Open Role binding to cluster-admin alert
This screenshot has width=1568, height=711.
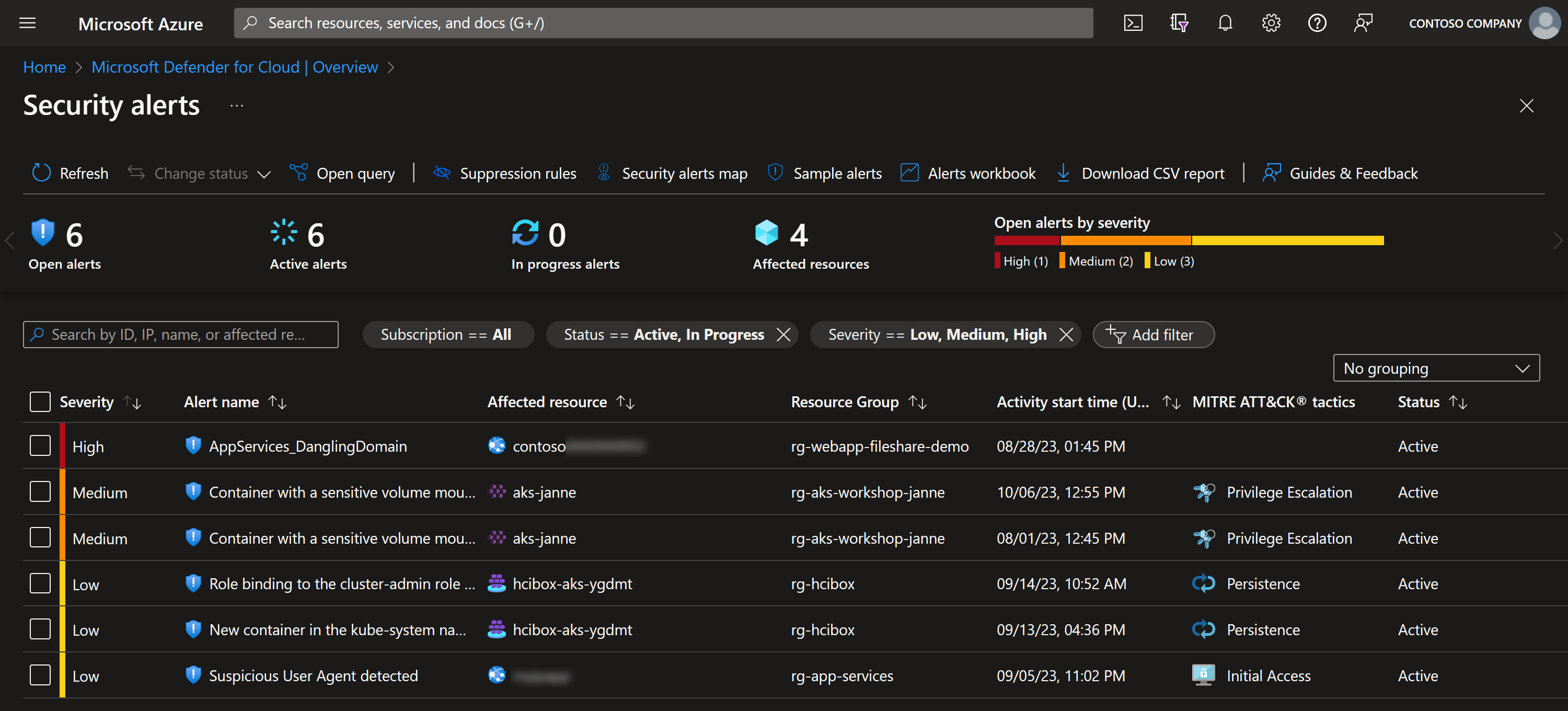(x=342, y=584)
